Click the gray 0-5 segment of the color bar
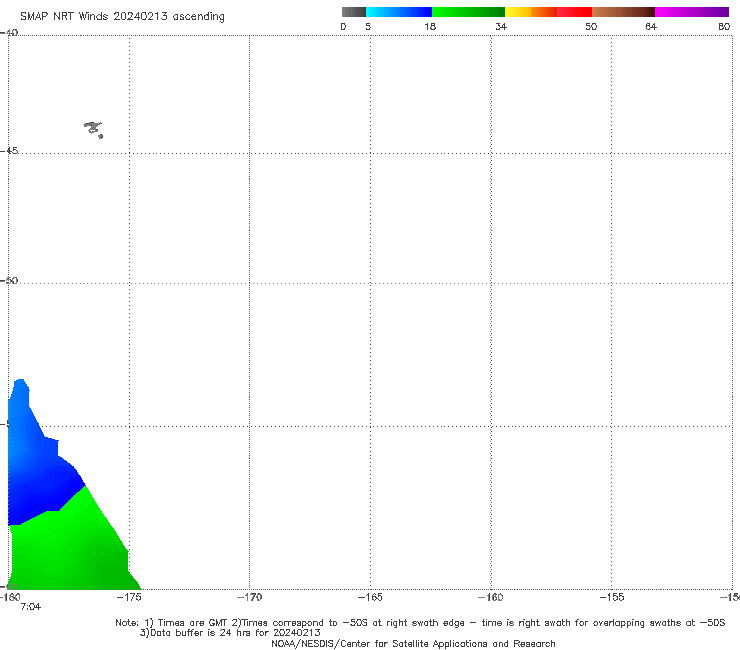Image resolution: width=740 pixels, height=650 pixels. coord(354,12)
